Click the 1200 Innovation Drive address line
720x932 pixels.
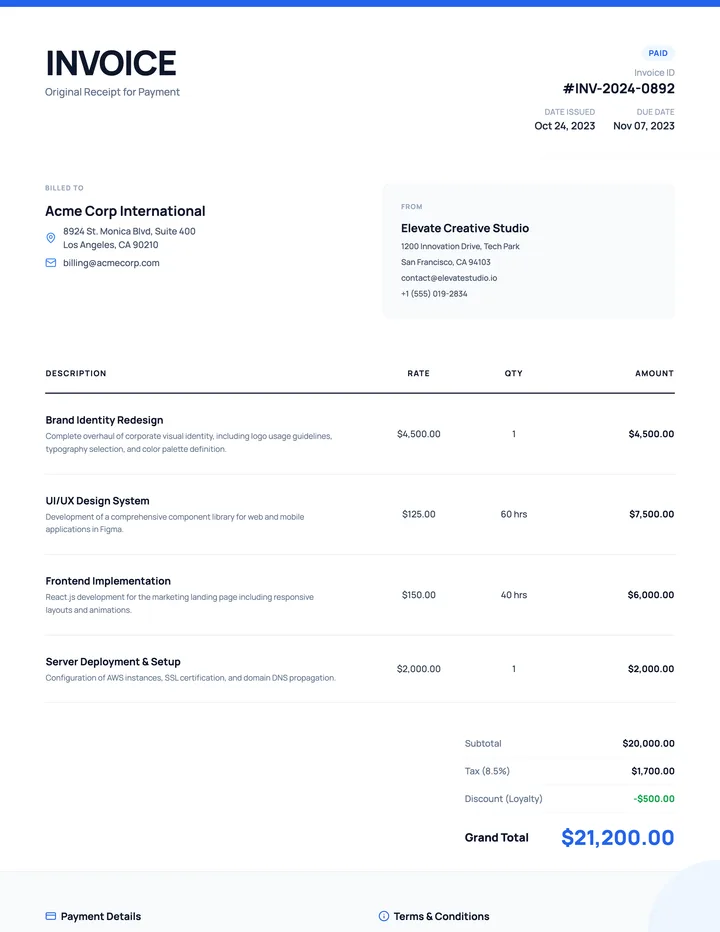[460, 246]
